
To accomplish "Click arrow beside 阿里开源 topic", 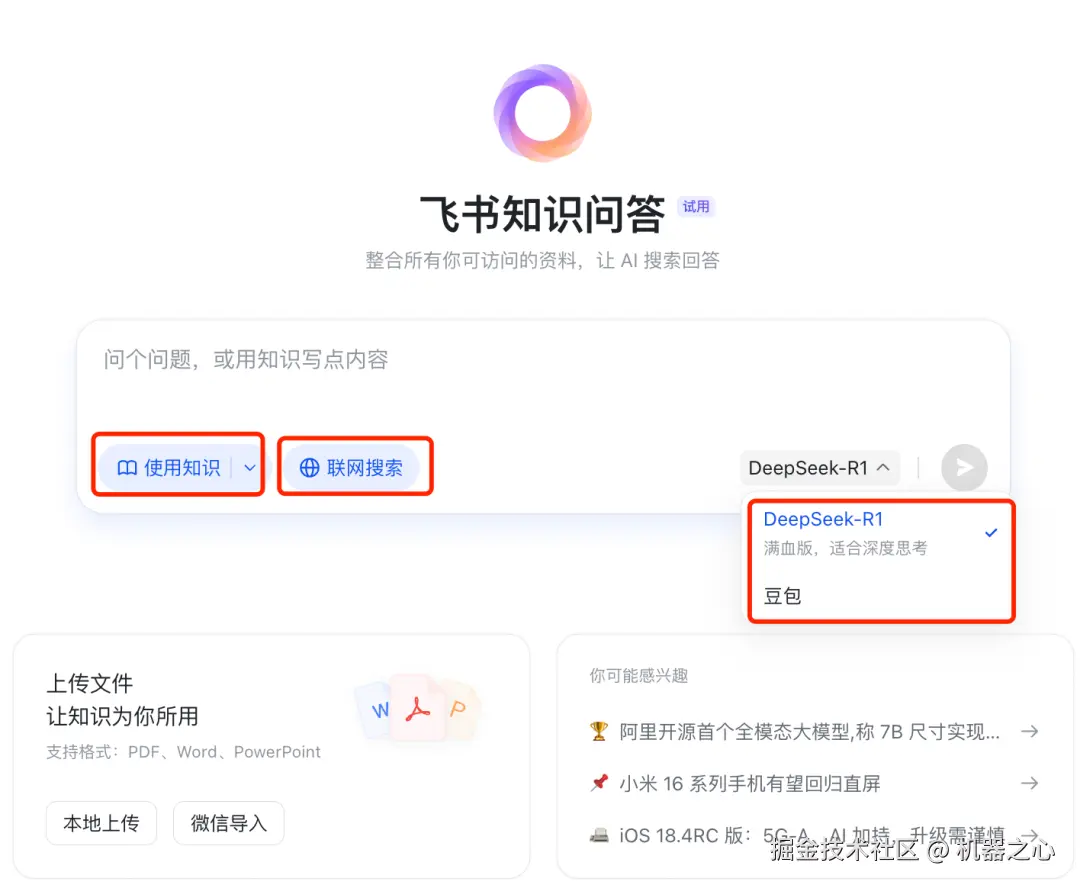I will (1030, 731).
